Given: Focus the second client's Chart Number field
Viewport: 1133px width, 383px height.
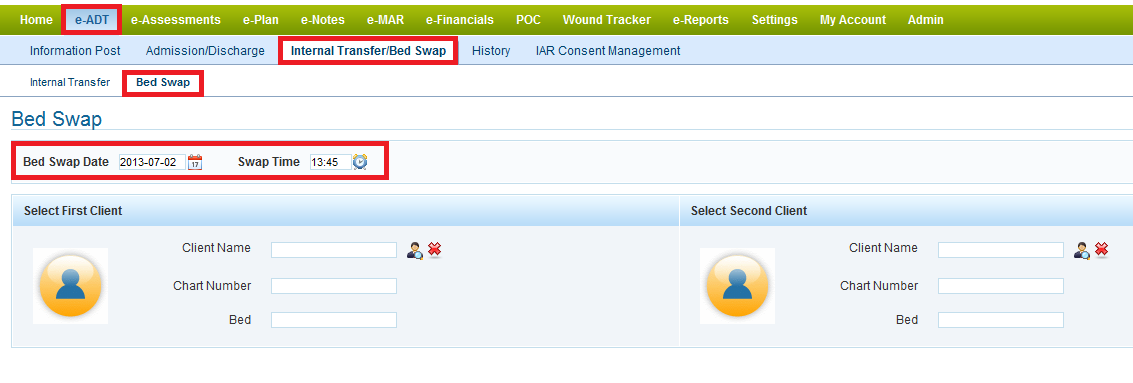Looking at the screenshot, I should coord(1001,286).
